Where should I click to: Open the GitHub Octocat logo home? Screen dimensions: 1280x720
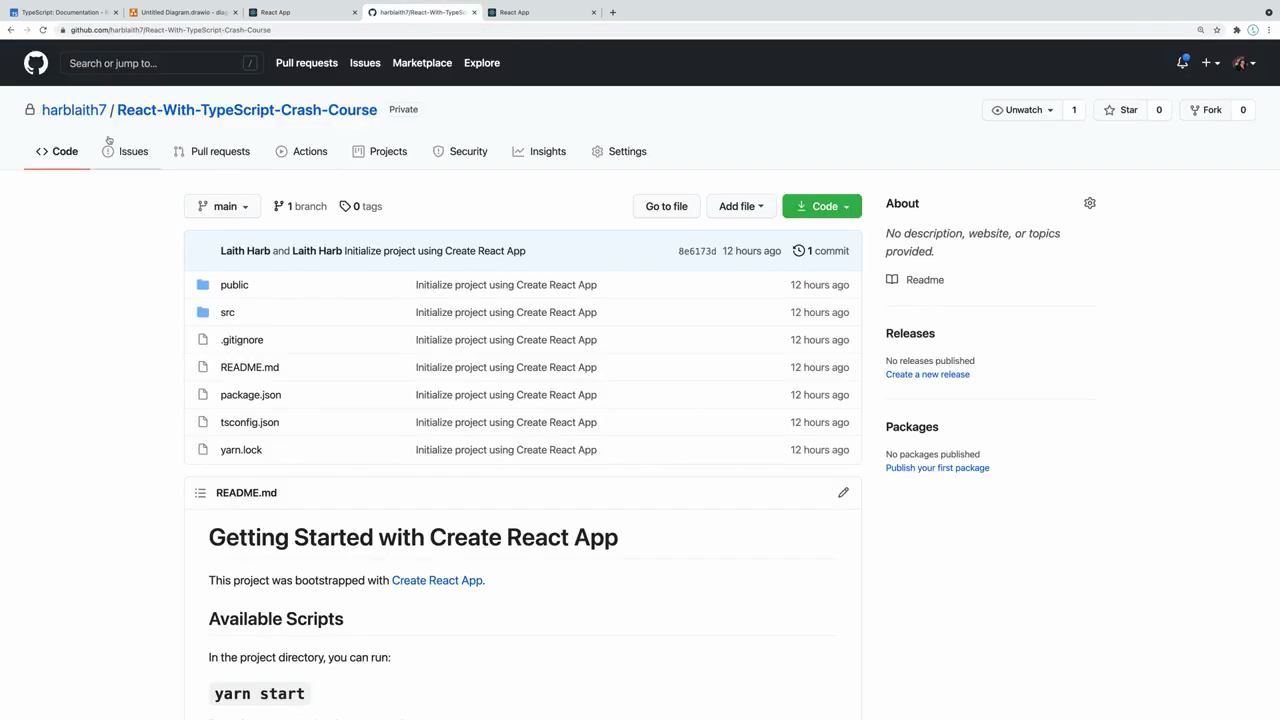pos(36,63)
